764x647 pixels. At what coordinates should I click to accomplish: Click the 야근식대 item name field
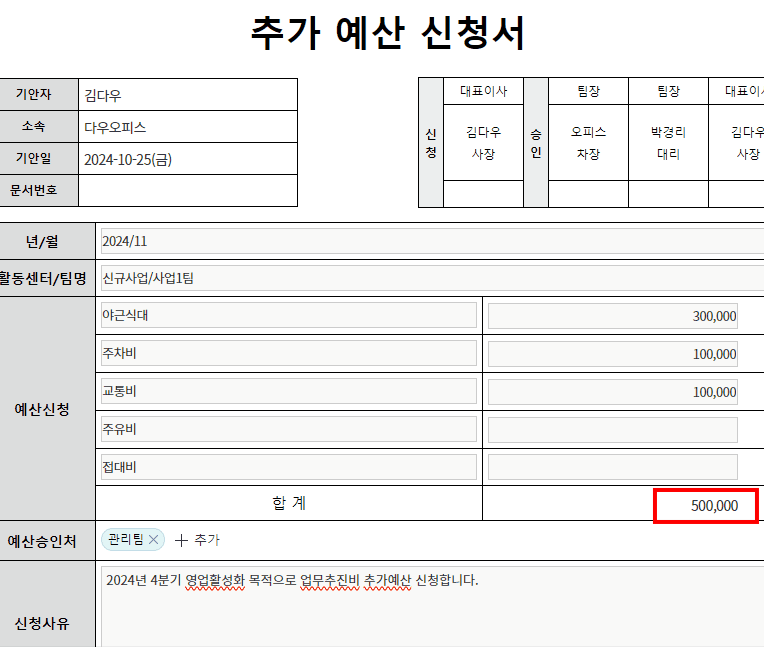289,316
